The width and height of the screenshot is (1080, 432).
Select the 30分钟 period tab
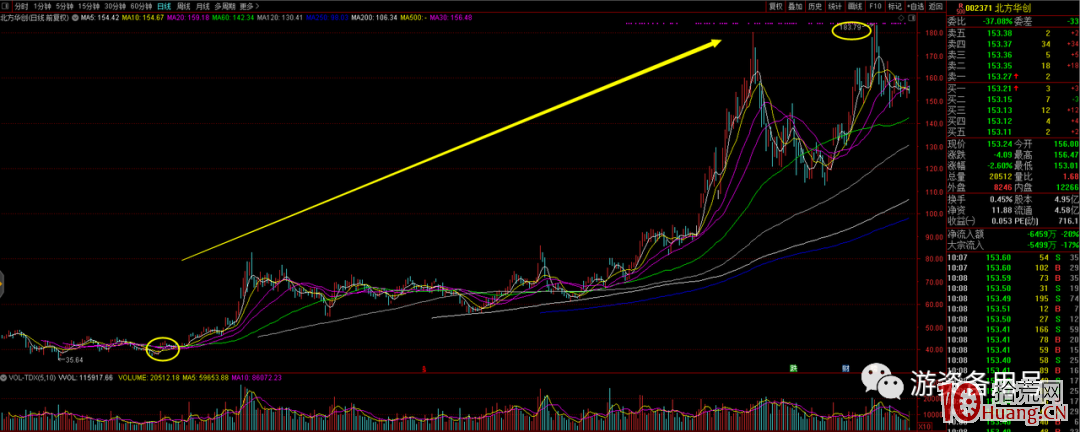[x=116, y=6]
